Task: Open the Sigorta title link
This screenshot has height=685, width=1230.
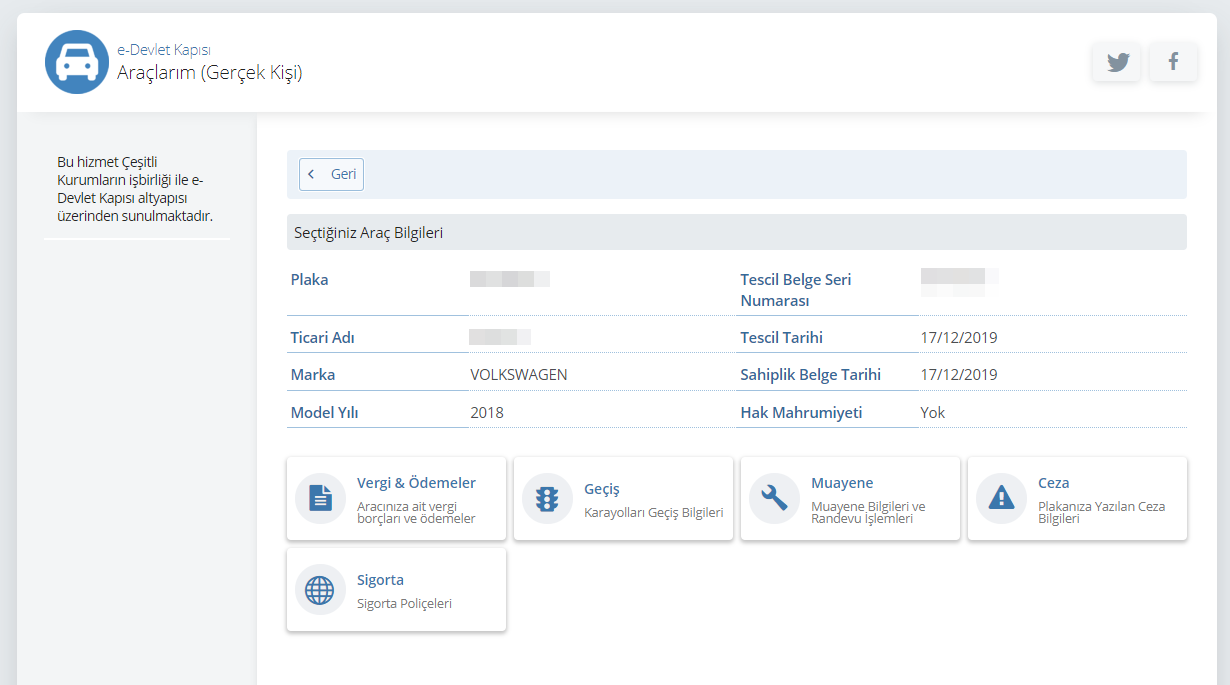Action: (x=380, y=580)
